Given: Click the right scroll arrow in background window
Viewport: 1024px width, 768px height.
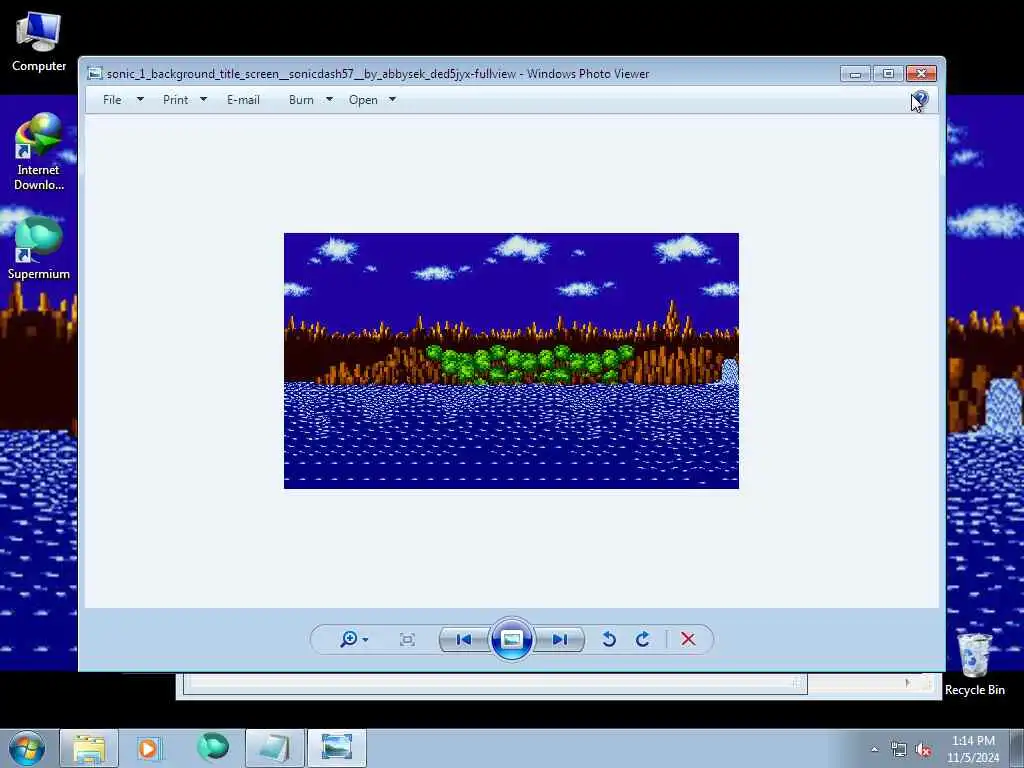Looking at the screenshot, I should [x=907, y=683].
